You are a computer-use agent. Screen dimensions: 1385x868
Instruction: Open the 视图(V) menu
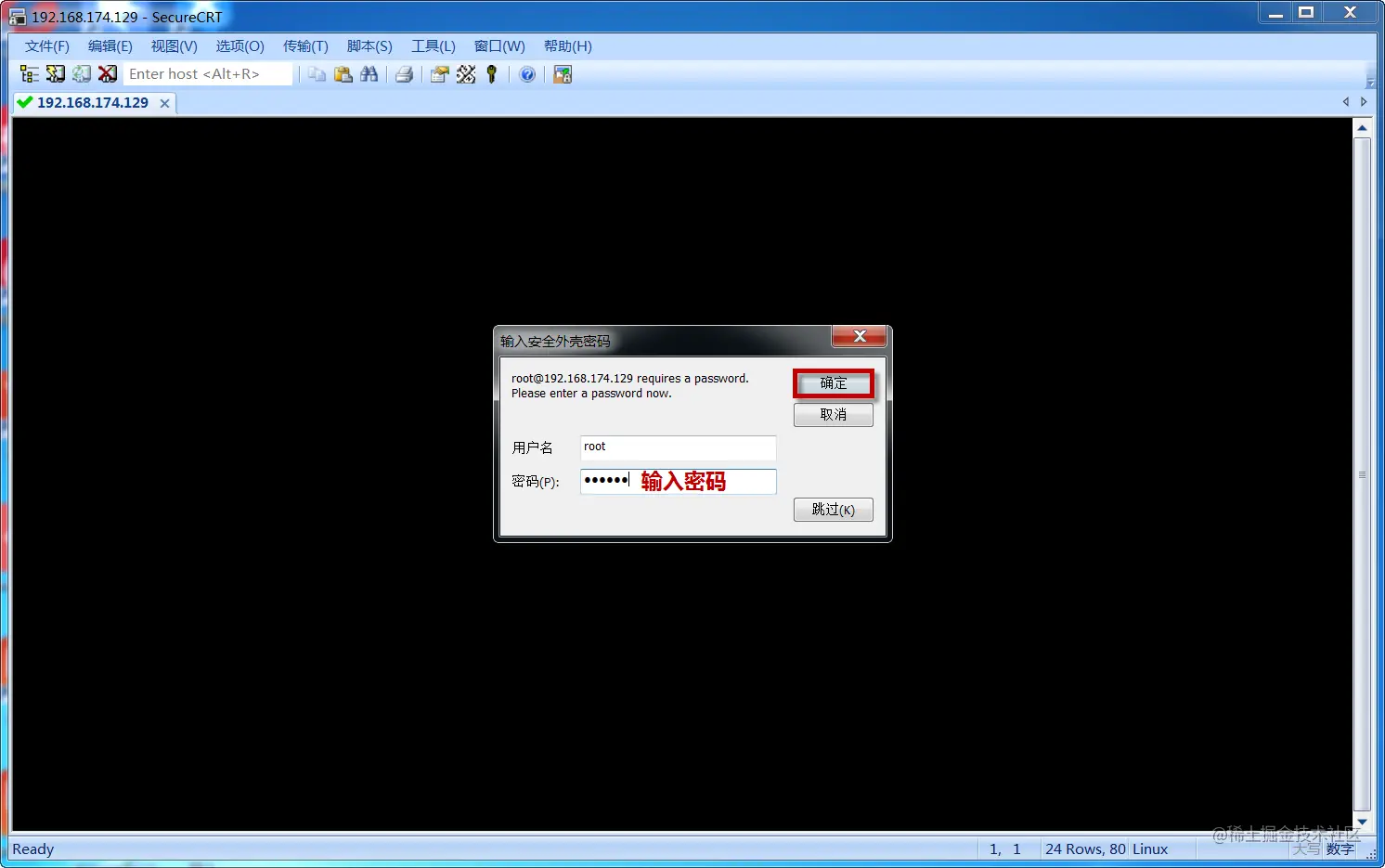point(175,46)
